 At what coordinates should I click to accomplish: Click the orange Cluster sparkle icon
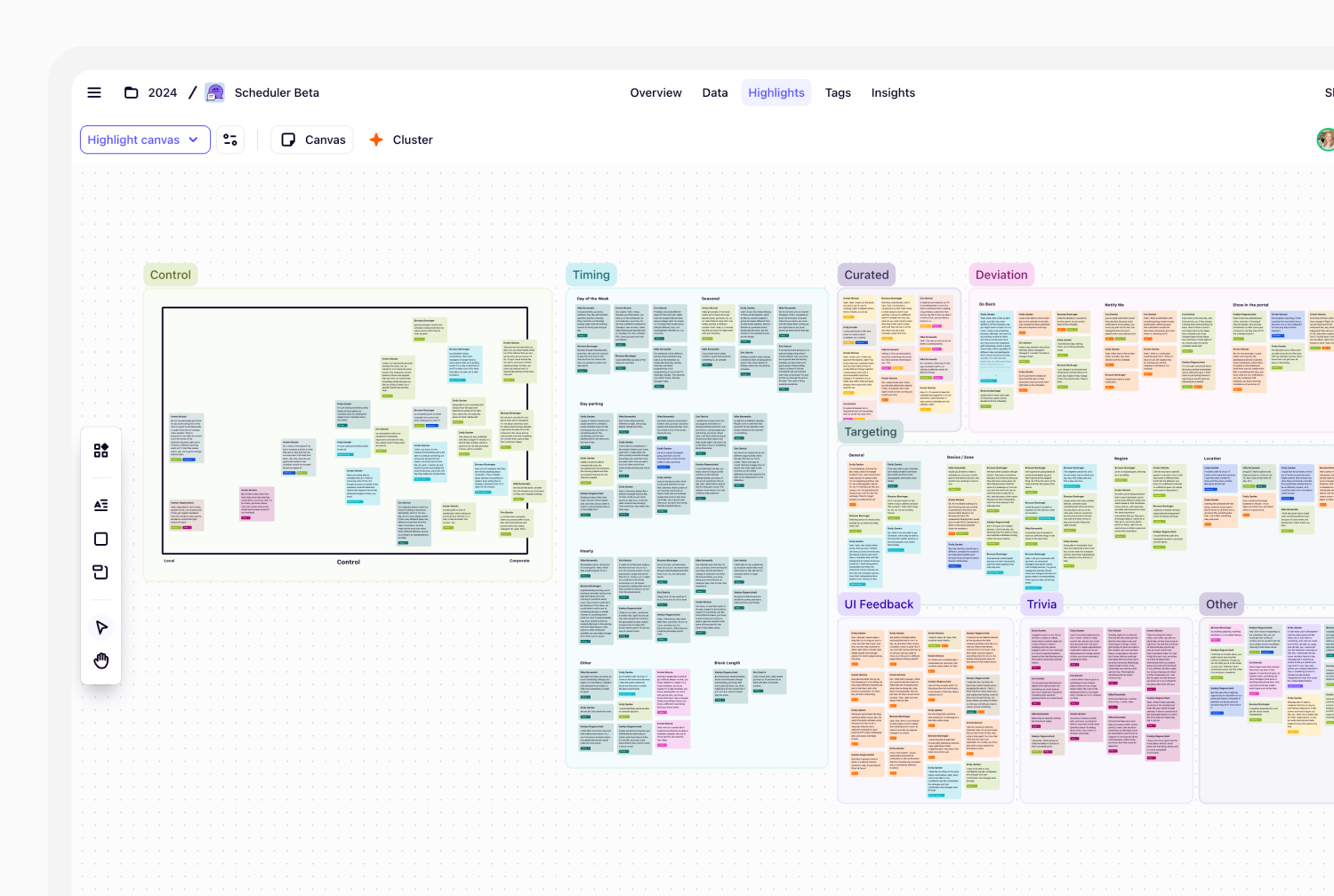pyautogui.click(x=376, y=140)
